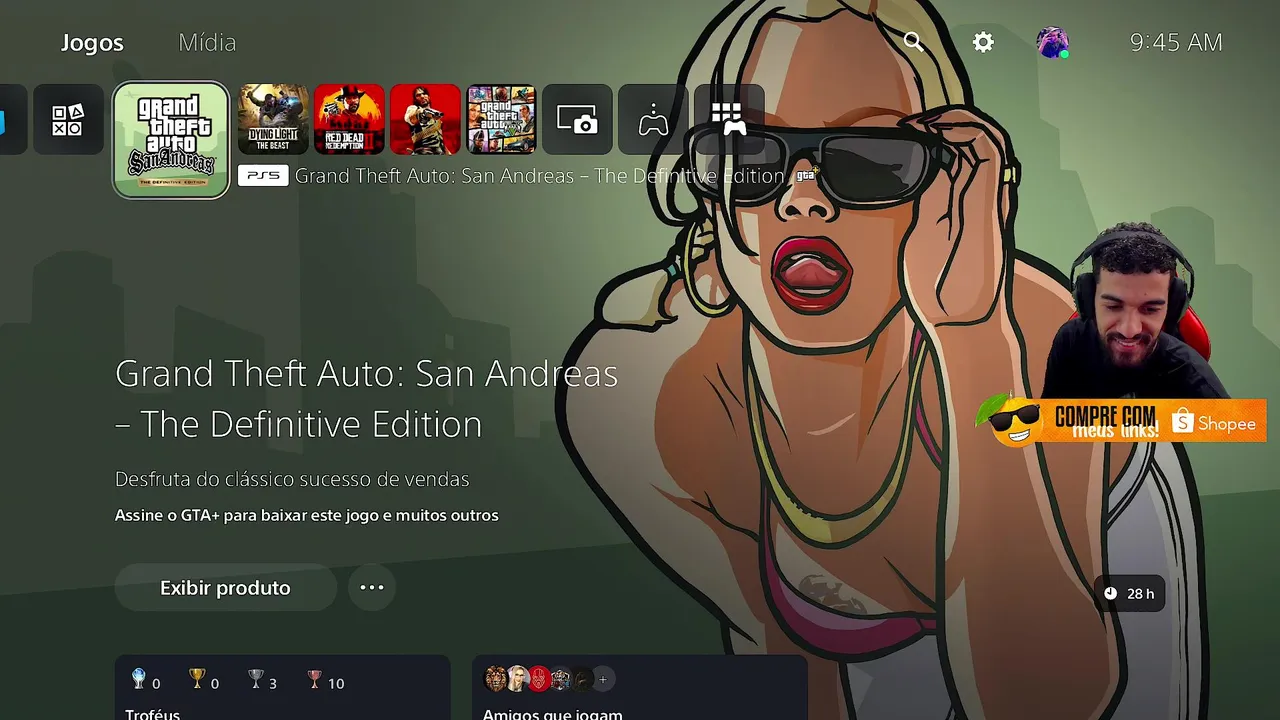Click the first friend avatar
The width and height of the screenshot is (1280, 720).
(495, 680)
